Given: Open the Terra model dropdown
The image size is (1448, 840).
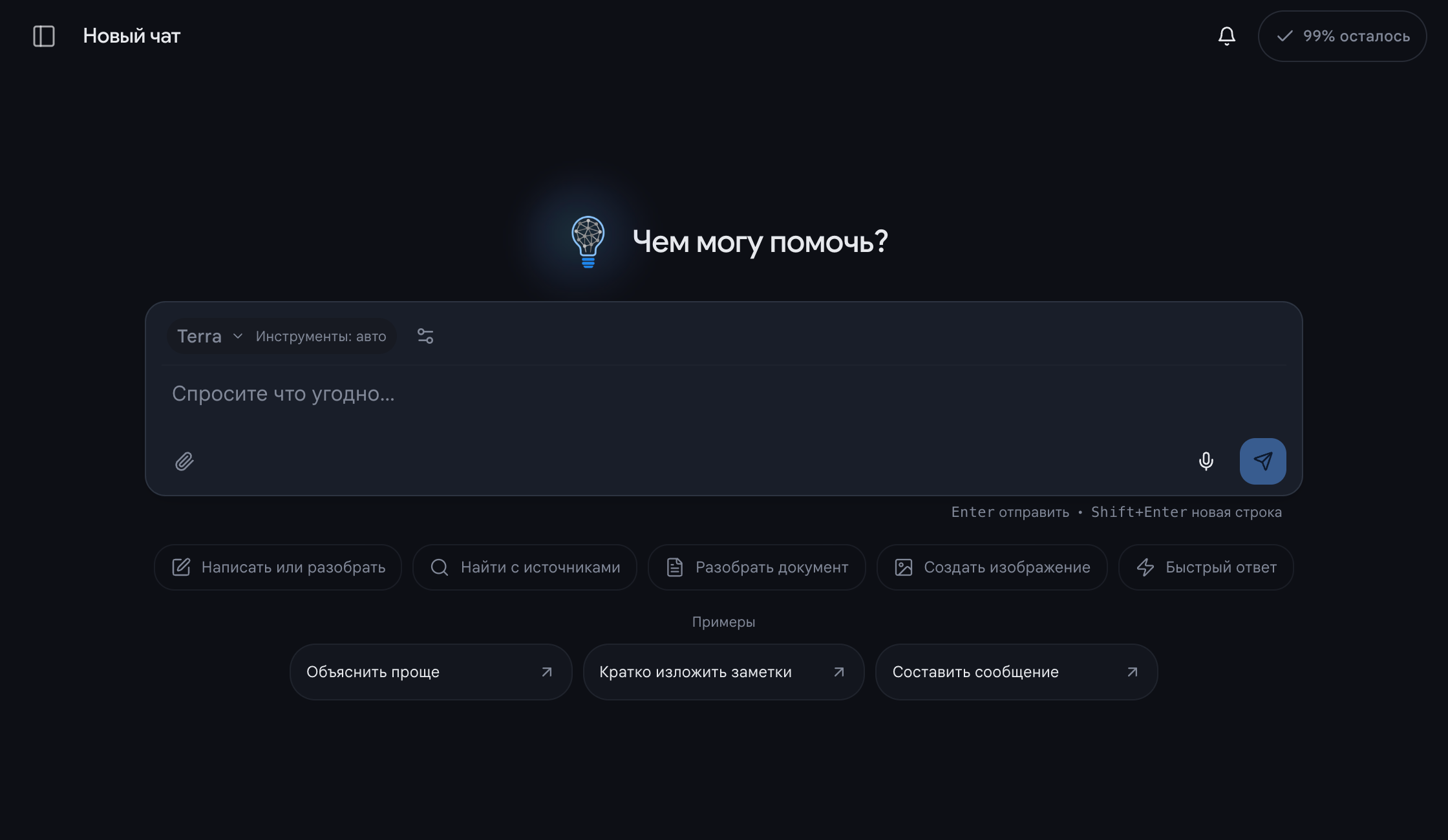Looking at the screenshot, I should 281,336.
